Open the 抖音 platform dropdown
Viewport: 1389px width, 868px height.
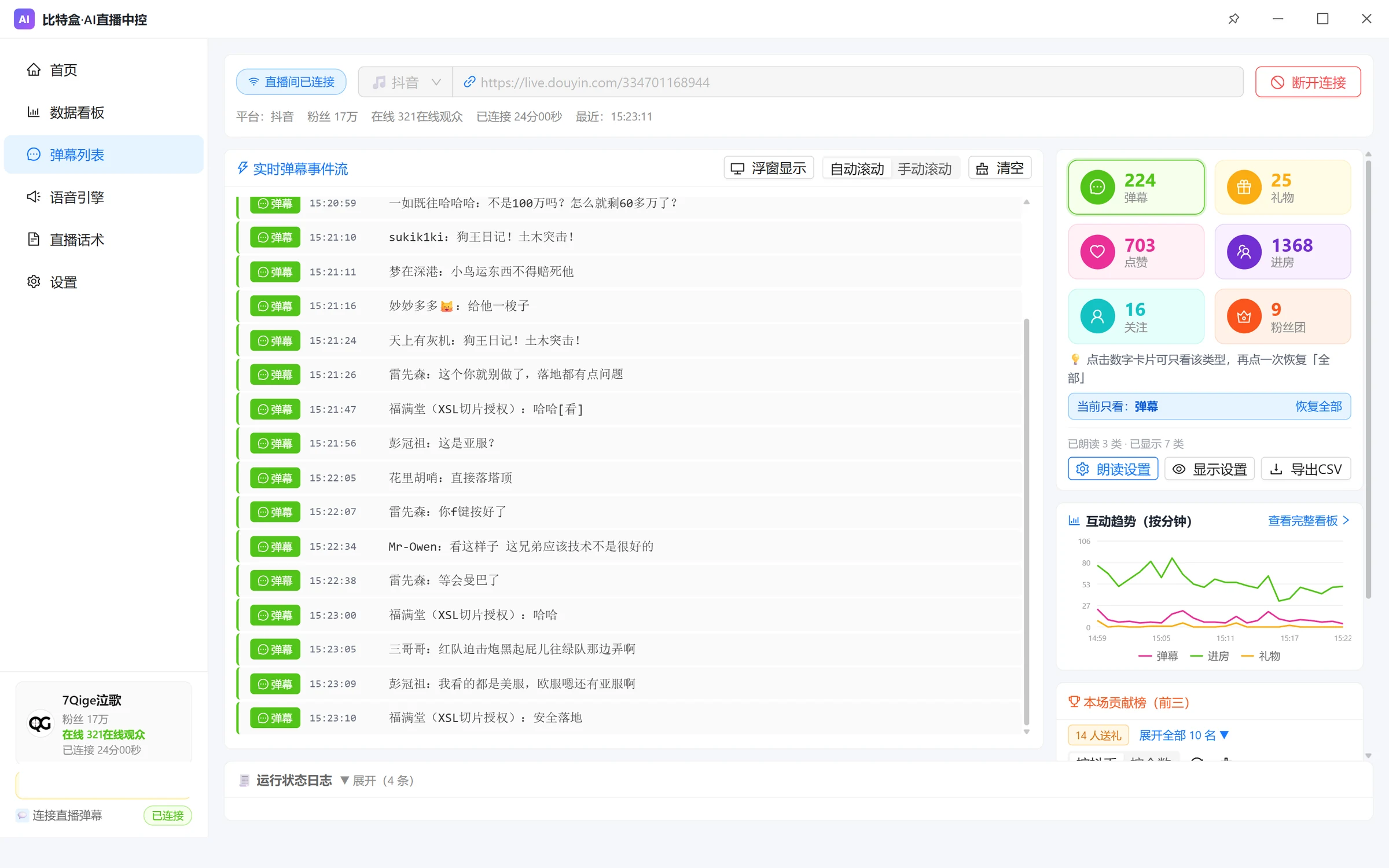pyautogui.click(x=406, y=82)
